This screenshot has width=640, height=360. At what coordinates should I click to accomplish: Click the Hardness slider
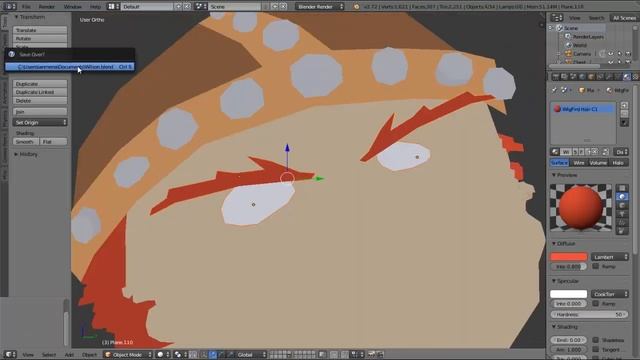[589, 315]
